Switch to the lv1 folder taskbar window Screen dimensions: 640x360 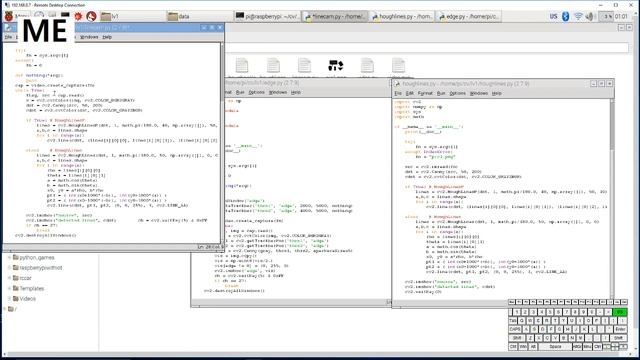tap(133, 16)
